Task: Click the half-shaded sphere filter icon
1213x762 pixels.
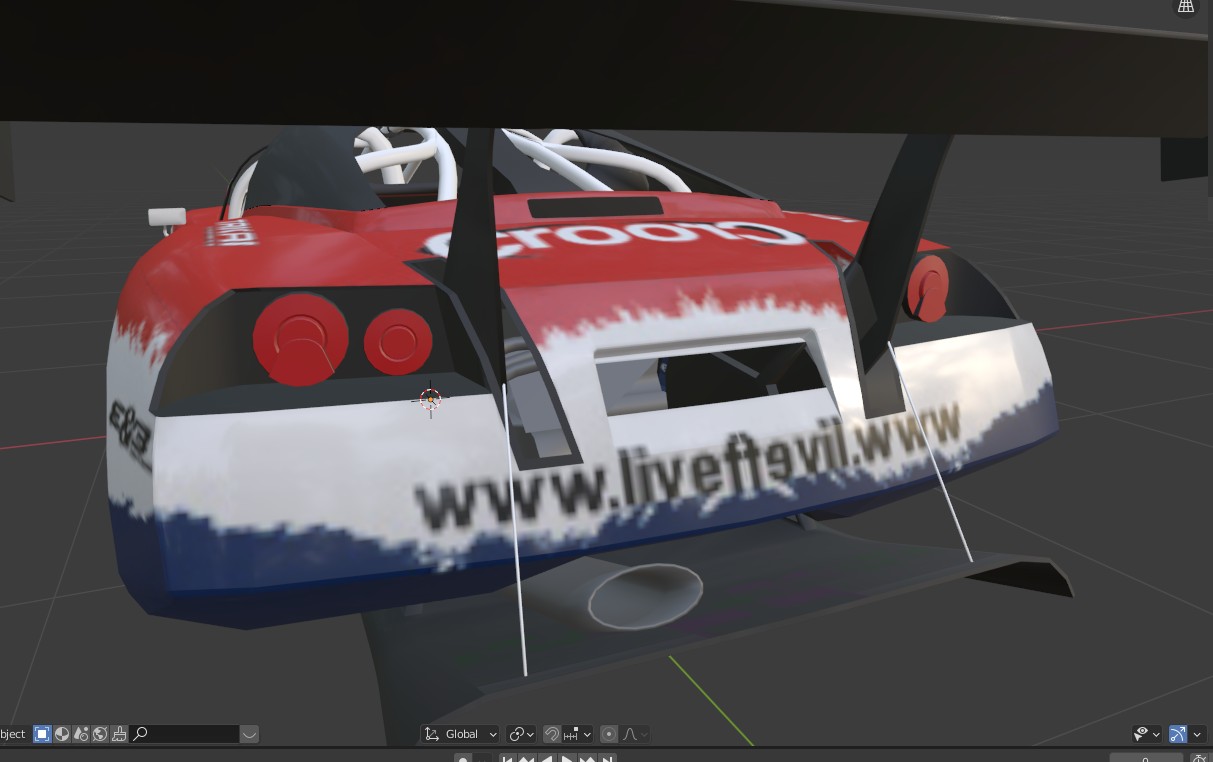Action: click(62, 734)
